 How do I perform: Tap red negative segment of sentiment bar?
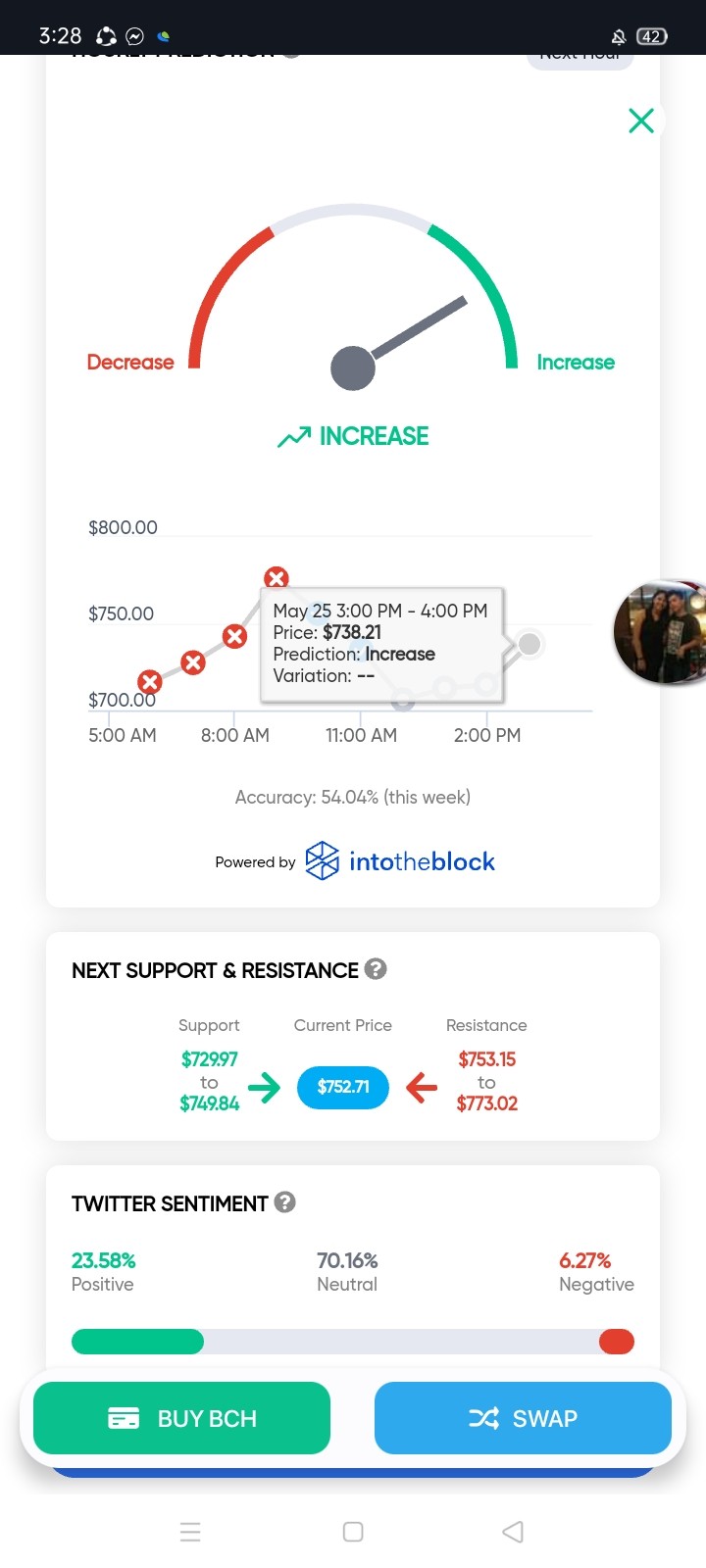[617, 1342]
